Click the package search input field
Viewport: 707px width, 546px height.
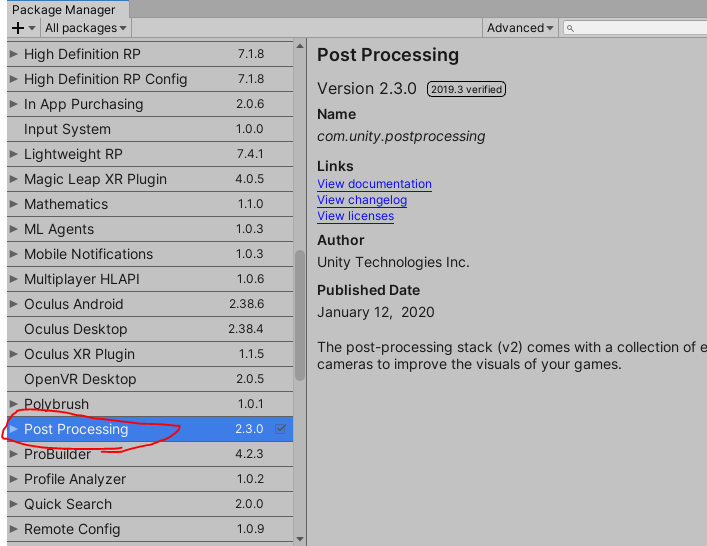tap(640, 28)
